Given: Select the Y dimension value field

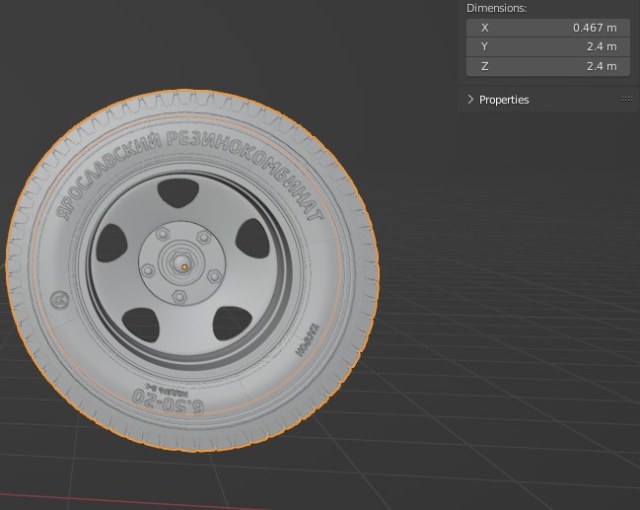Looking at the screenshot, I should coord(548,47).
